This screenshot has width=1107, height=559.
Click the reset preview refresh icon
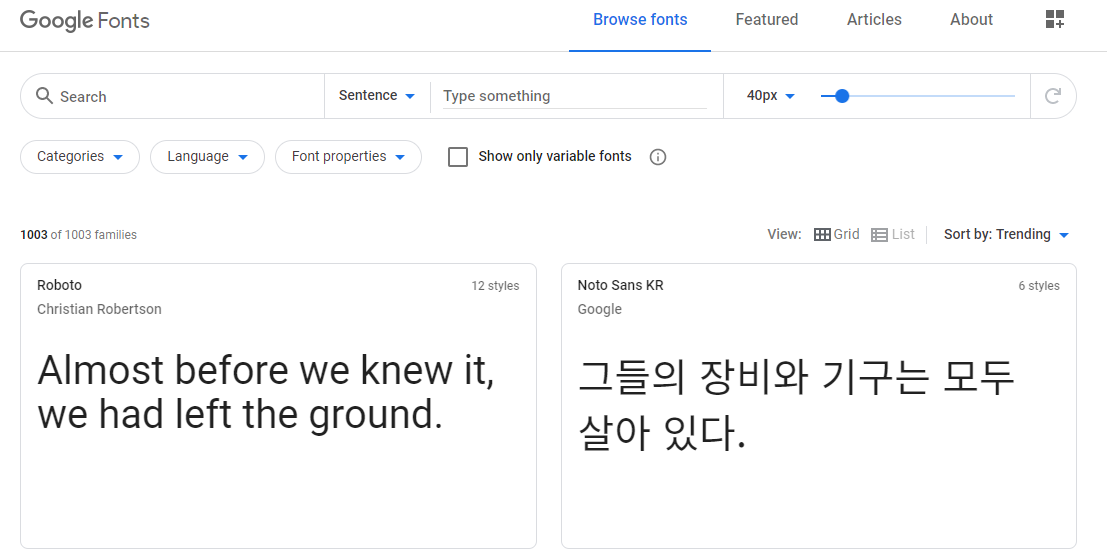pos(1052,96)
